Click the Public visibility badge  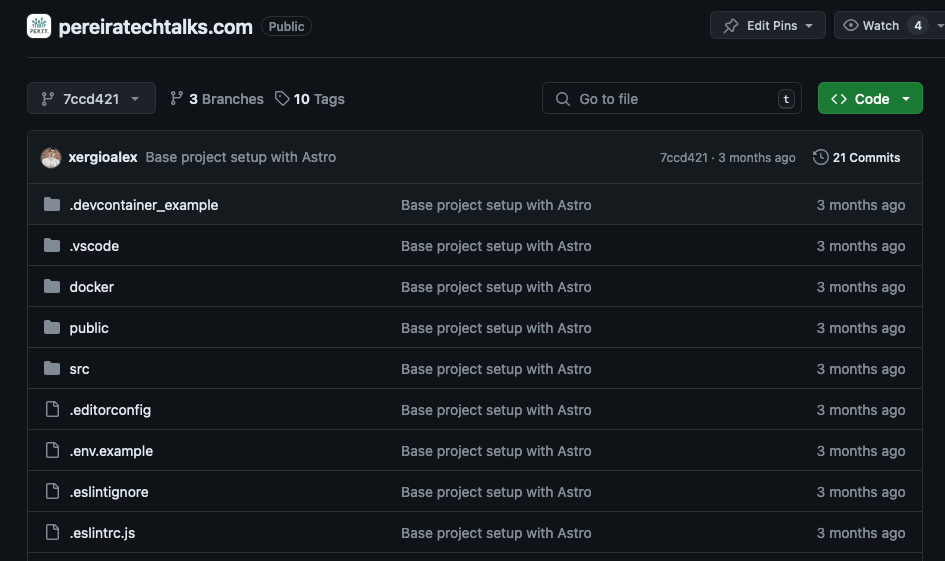click(286, 27)
